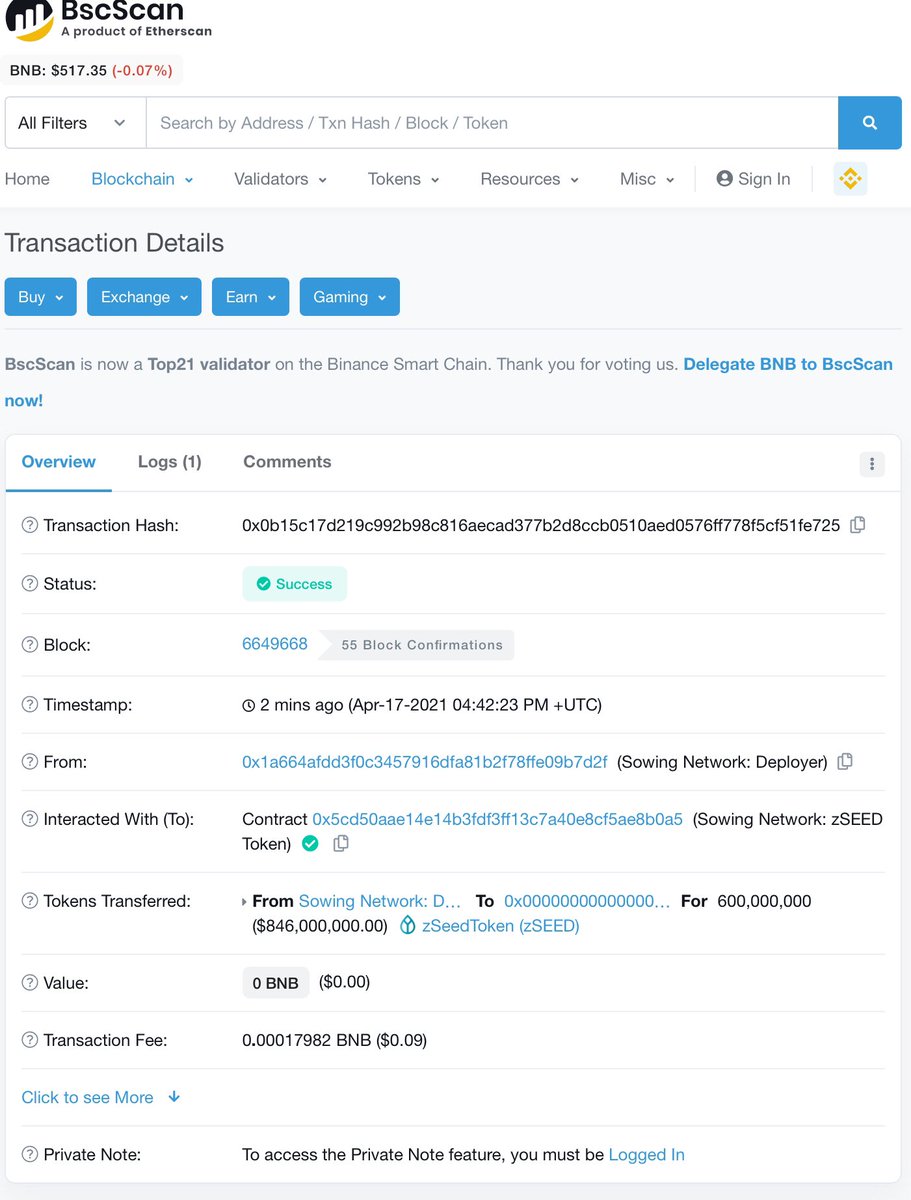Click the magnifier search button
911x1200 pixels.
[869, 123]
